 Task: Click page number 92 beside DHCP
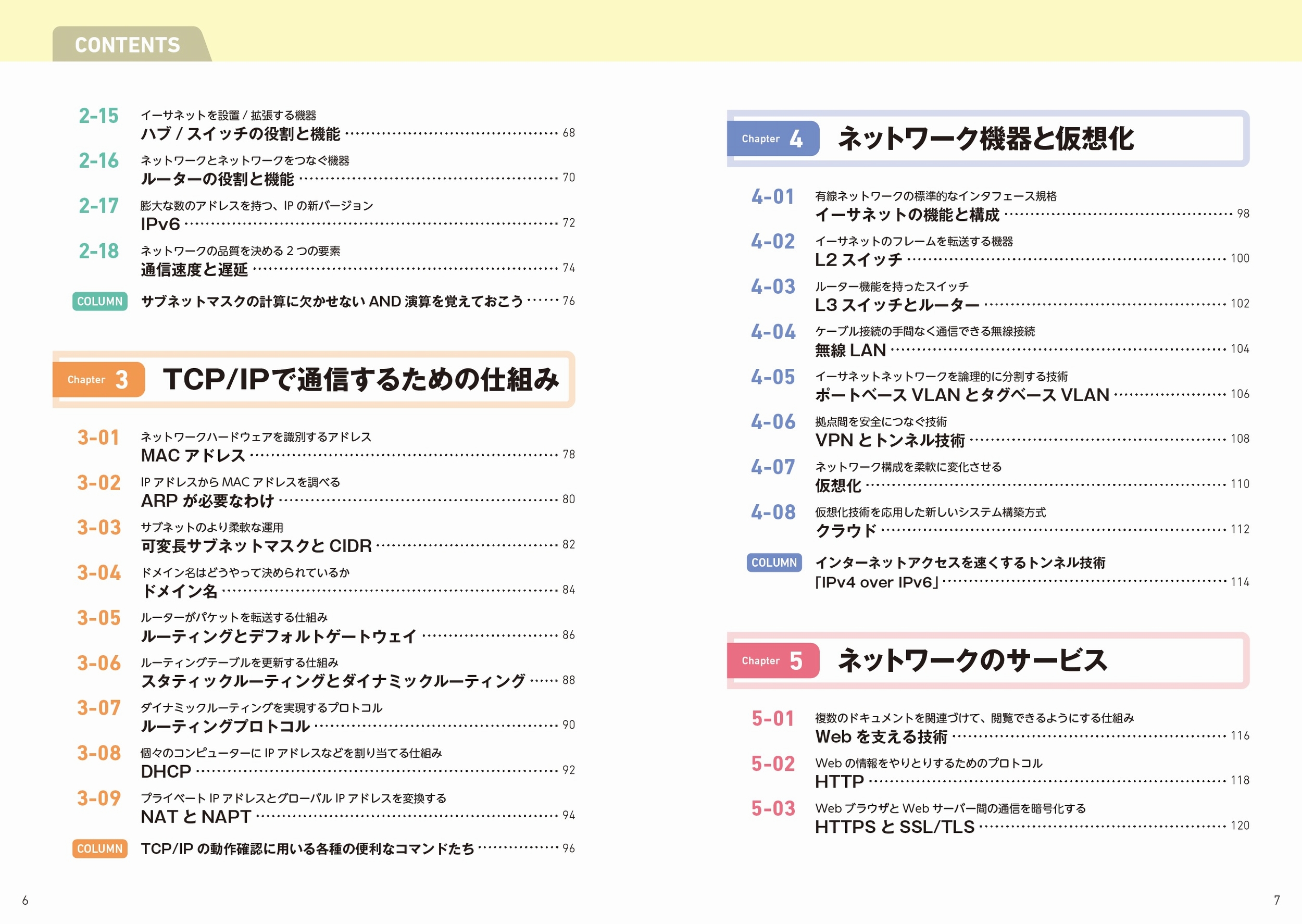pyautogui.click(x=569, y=770)
